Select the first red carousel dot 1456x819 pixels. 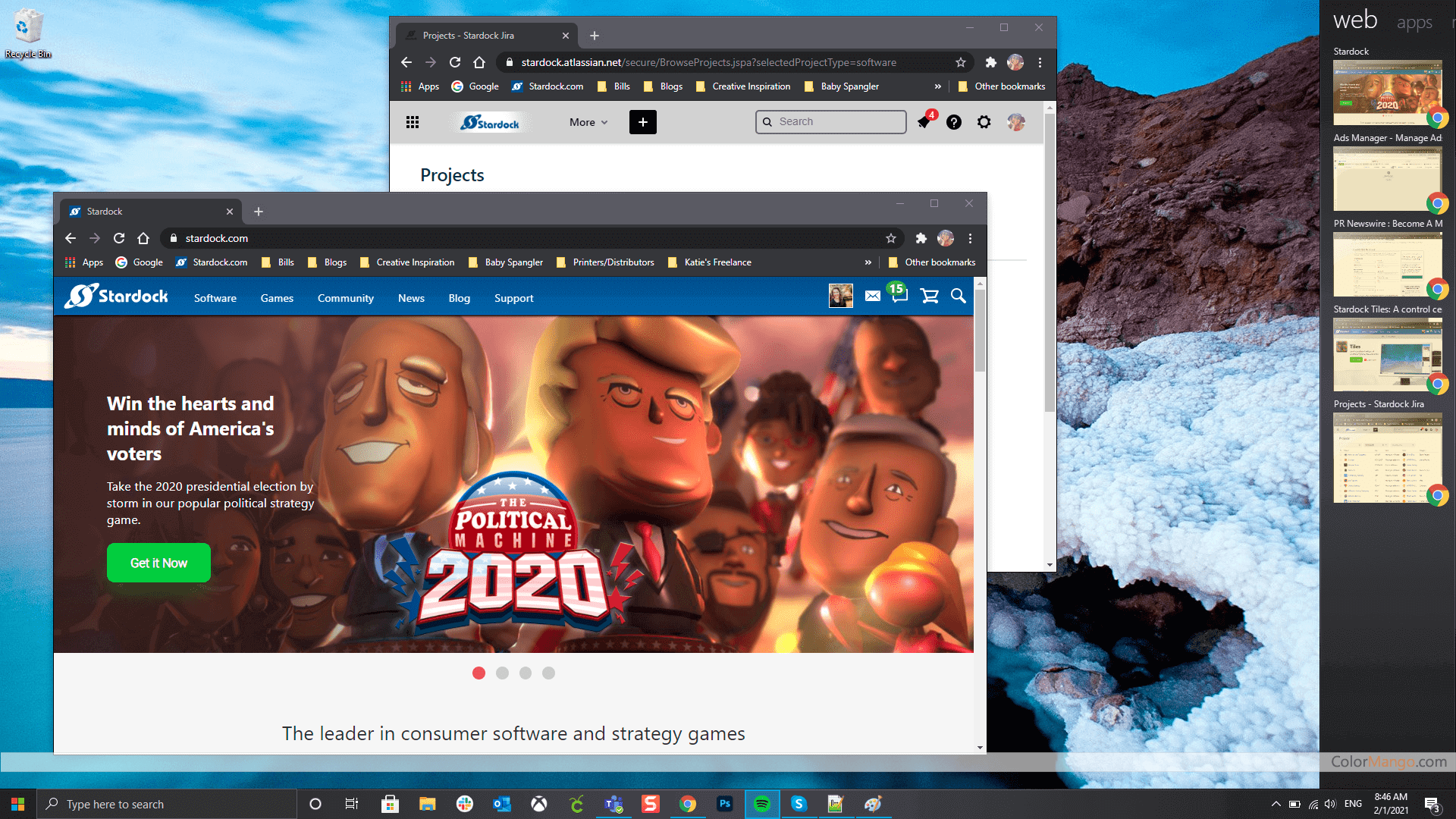[479, 673]
